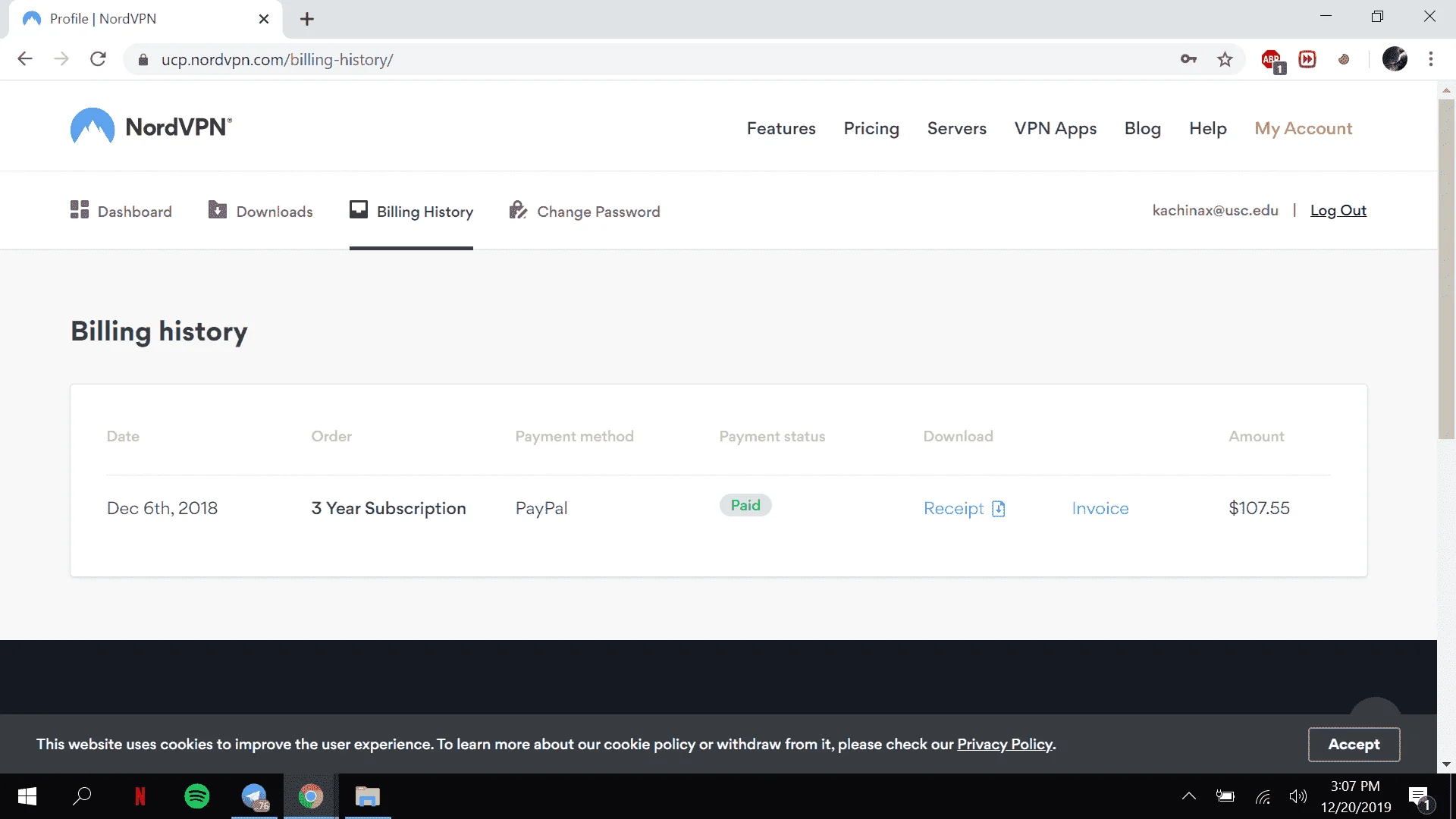Click the Log Out link

coord(1338,210)
